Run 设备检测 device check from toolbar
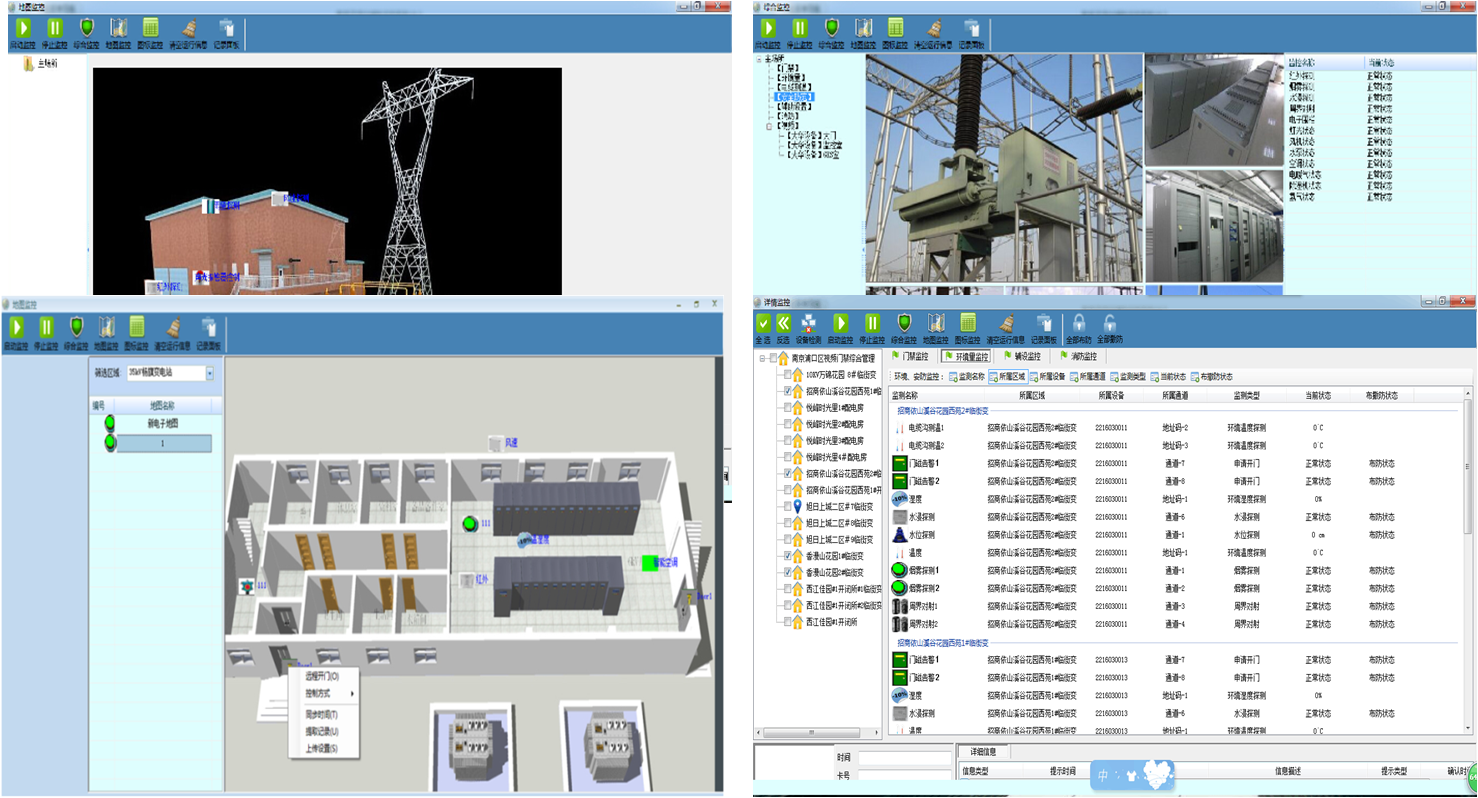The height and width of the screenshot is (798, 1478). [x=810, y=323]
